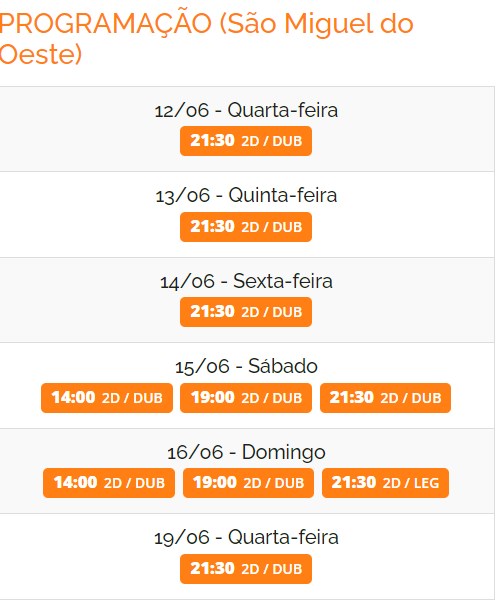Click the 2D / LEG label on Sunday
The width and height of the screenshot is (503, 606).
[411, 483]
